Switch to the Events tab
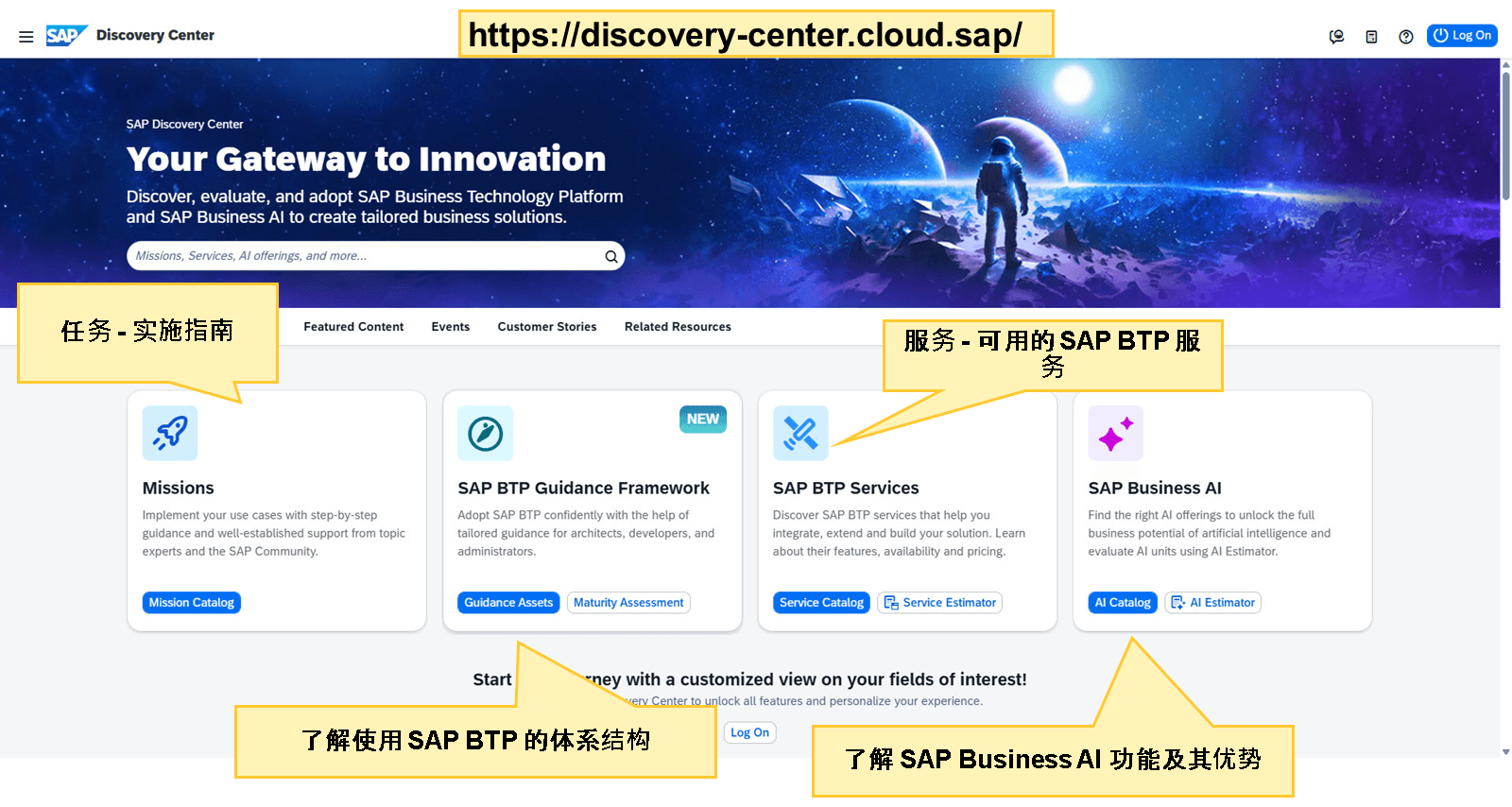 (x=451, y=327)
